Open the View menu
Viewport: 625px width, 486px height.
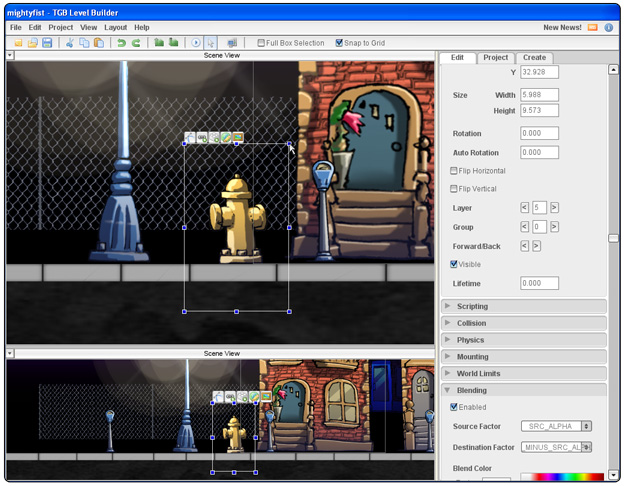pos(88,27)
